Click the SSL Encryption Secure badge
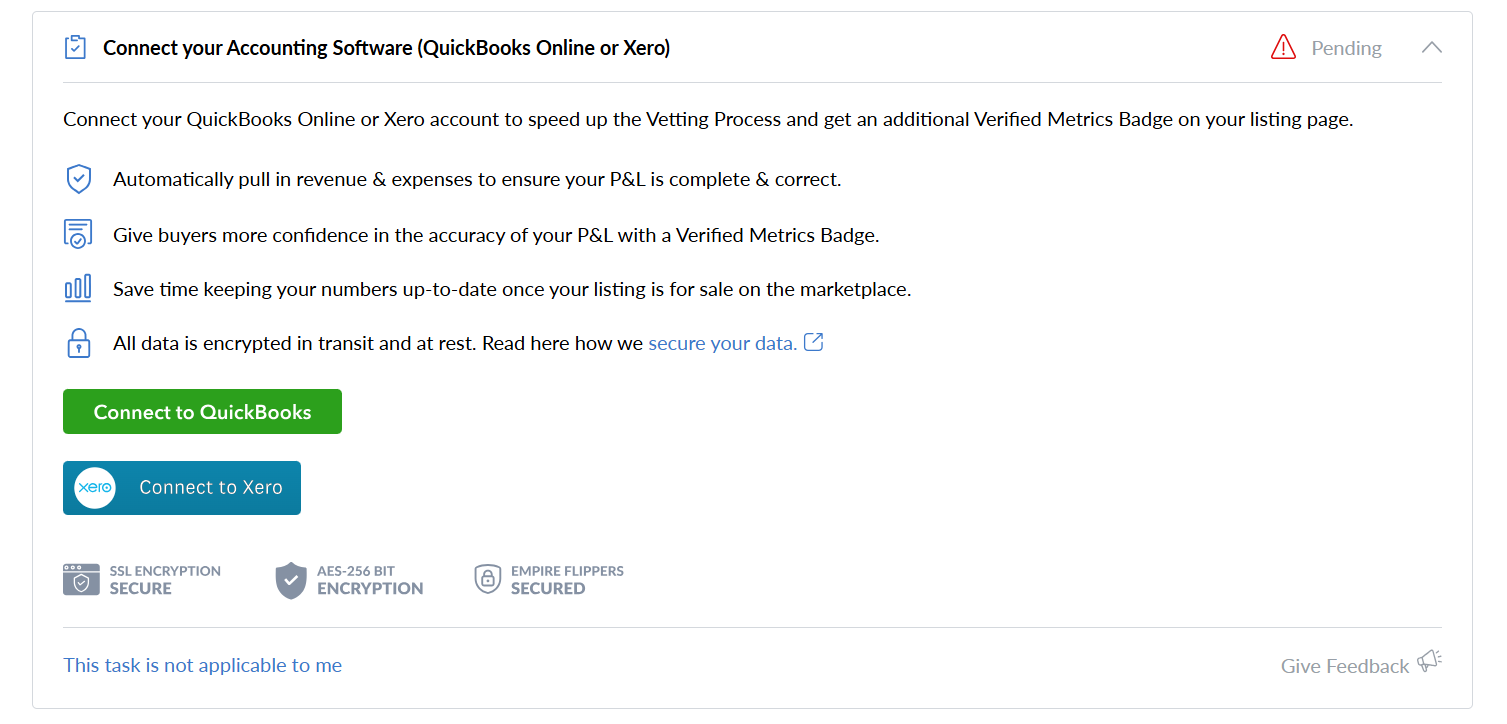Viewport: 1507px width, 724px height. 142,580
